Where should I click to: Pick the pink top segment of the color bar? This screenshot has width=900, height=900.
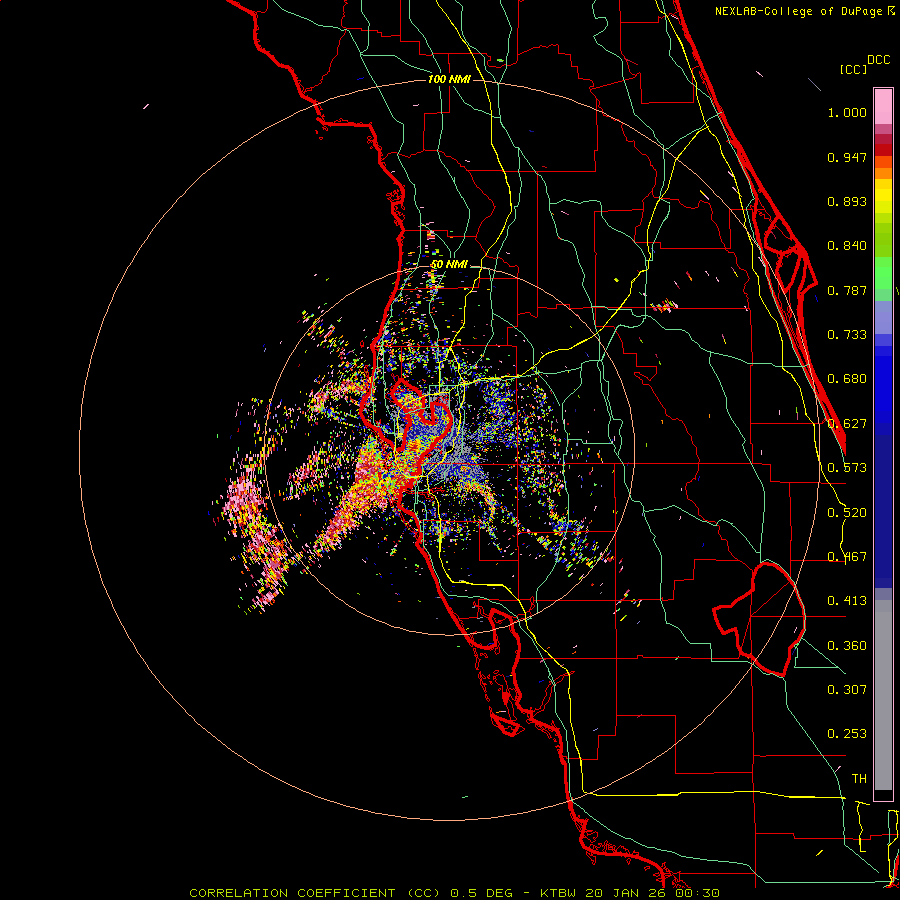point(883,106)
